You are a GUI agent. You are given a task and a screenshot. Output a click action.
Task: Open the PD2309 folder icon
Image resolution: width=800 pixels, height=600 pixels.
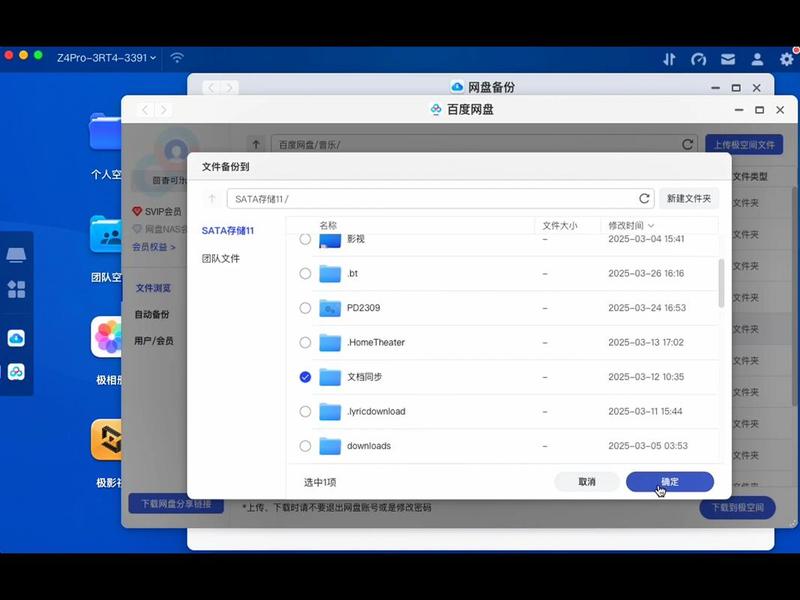coord(330,308)
